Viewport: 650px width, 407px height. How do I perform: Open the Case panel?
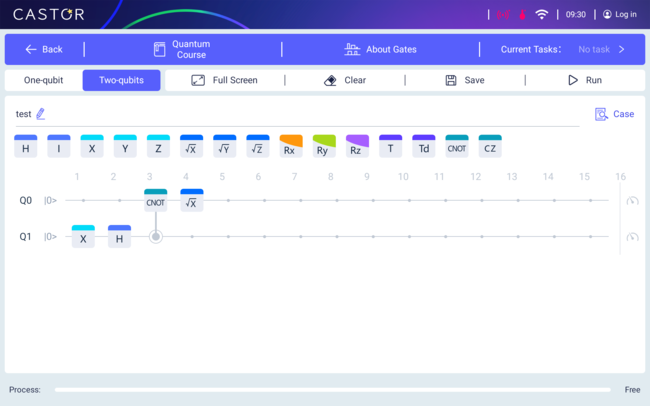(614, 114)
